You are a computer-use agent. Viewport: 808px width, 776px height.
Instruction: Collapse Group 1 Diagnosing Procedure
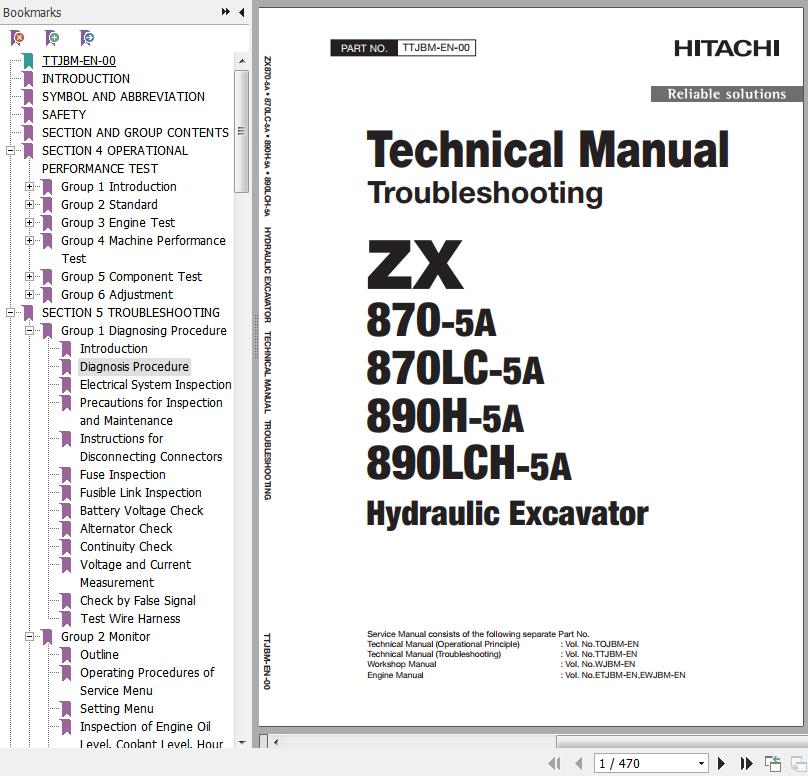(29, 331)
